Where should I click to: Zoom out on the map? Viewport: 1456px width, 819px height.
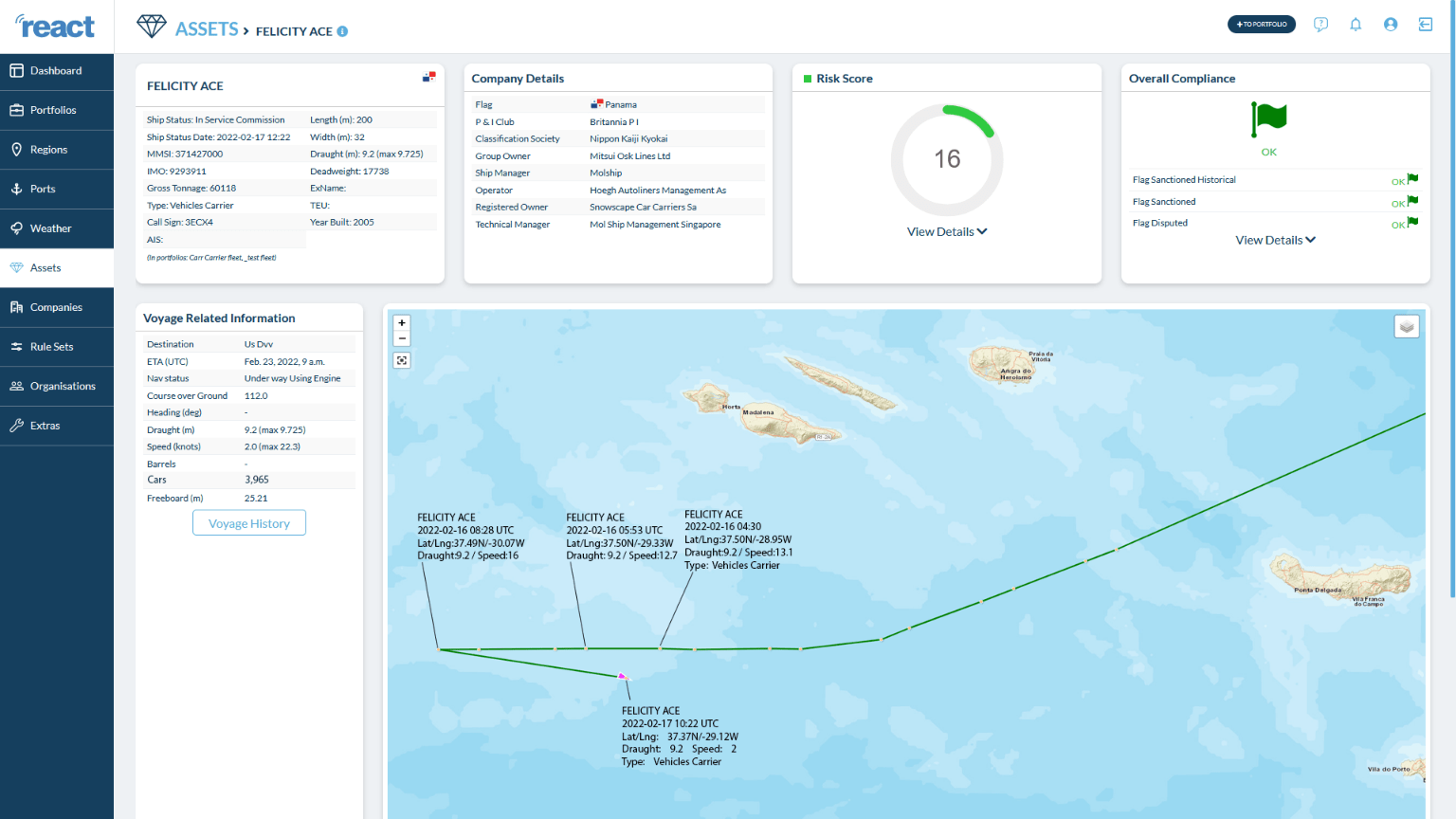402,338
